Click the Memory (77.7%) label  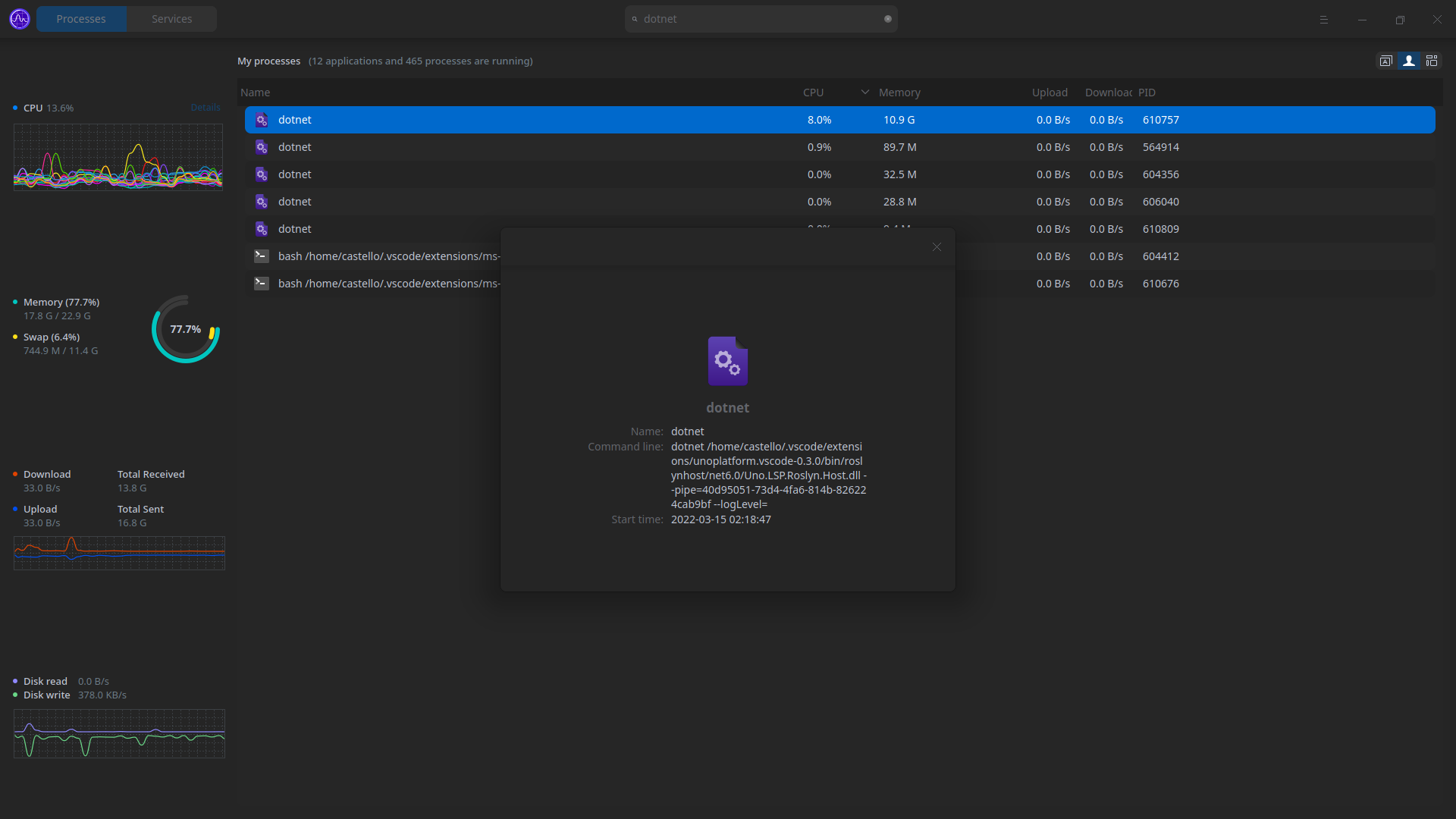61,302
